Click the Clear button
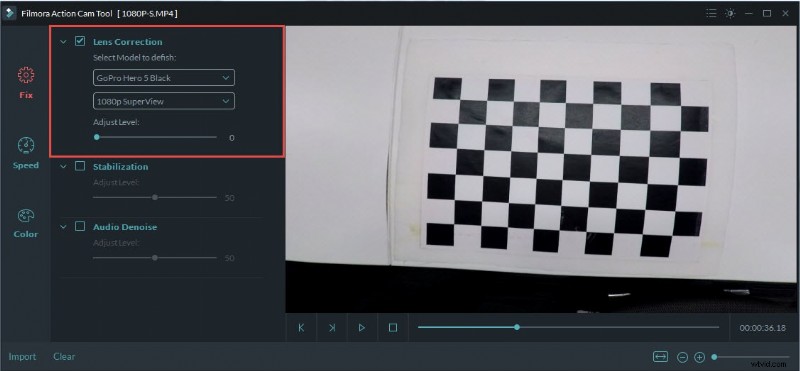 (x=64, y=357)
